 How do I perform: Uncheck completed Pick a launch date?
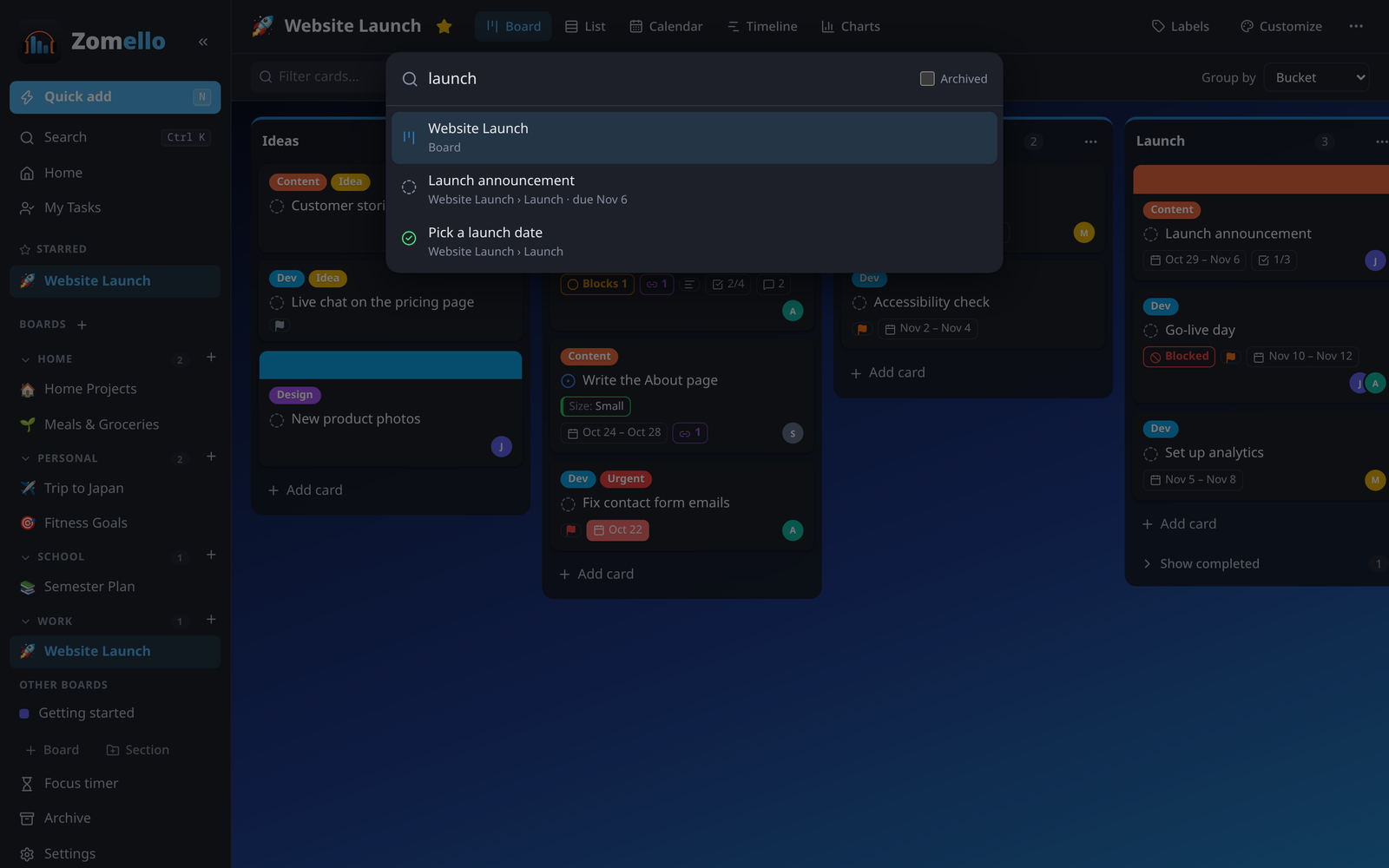[x=409, y=238]
